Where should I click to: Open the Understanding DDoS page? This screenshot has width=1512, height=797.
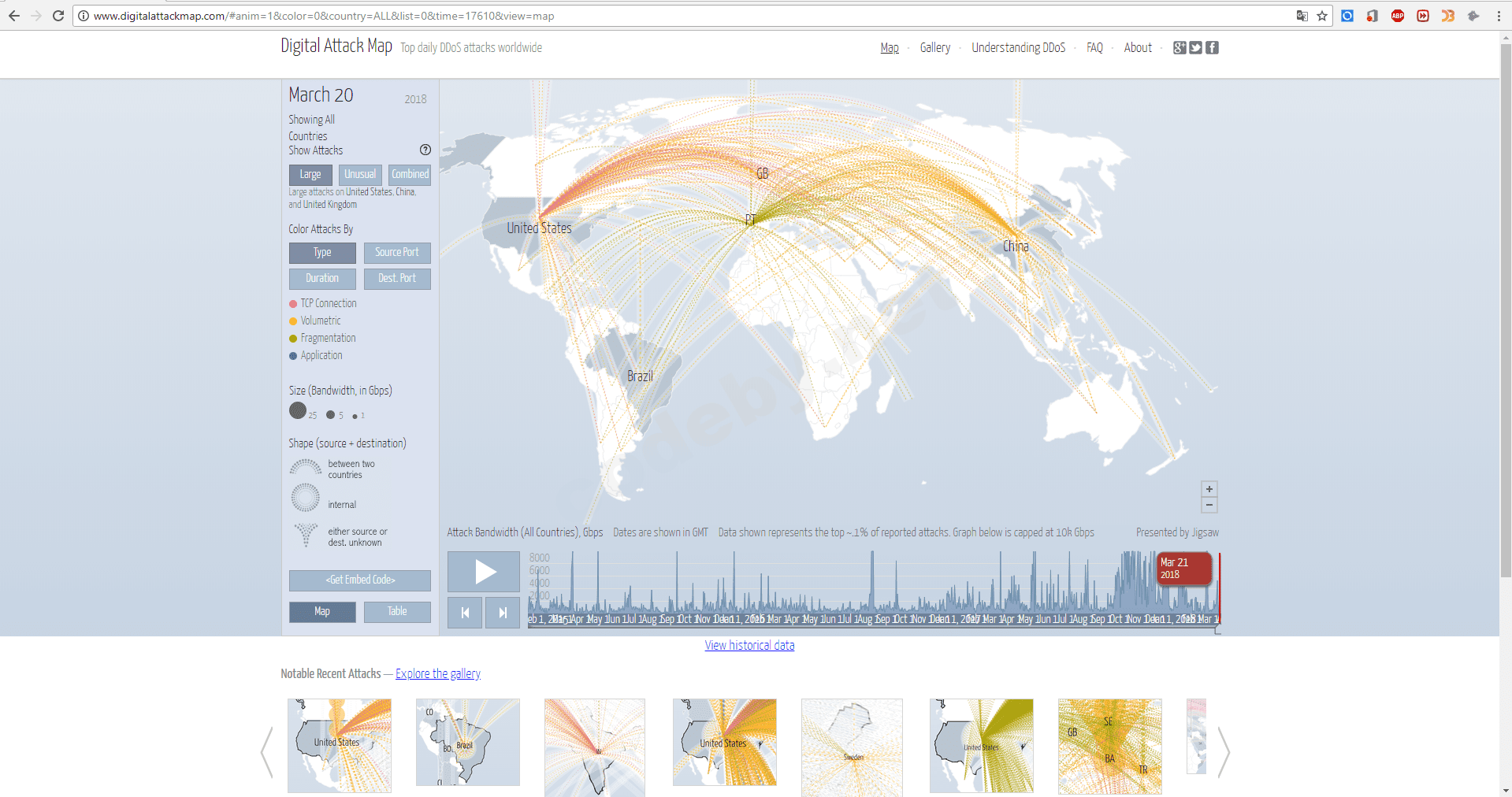(1018, 48)
